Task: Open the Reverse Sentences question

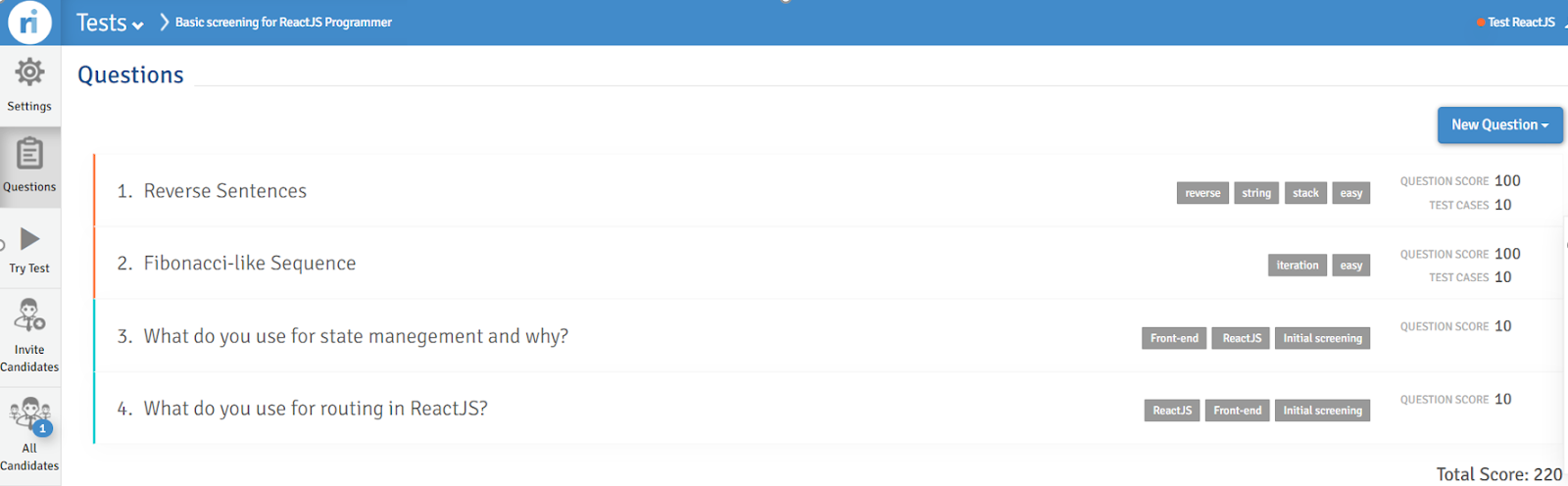Action: [224, 191]
